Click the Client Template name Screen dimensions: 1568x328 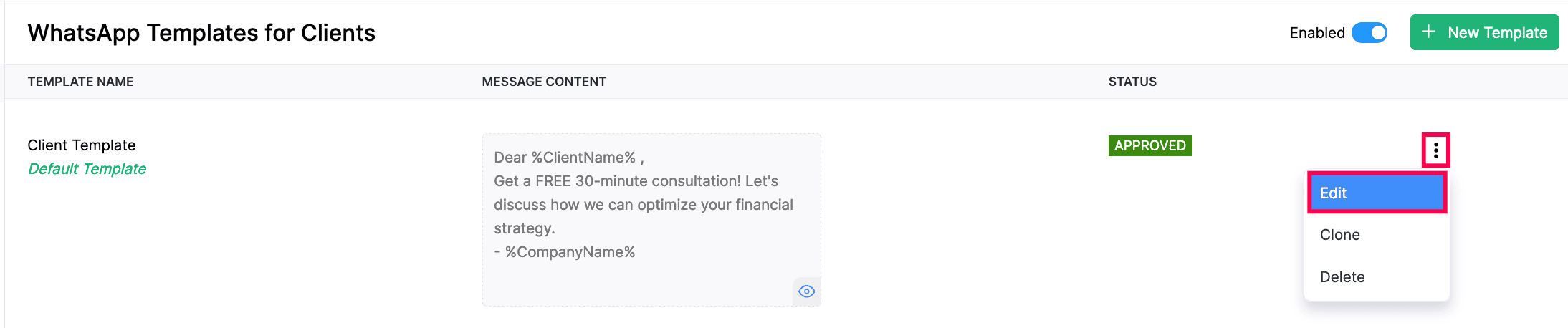[82, 145]
